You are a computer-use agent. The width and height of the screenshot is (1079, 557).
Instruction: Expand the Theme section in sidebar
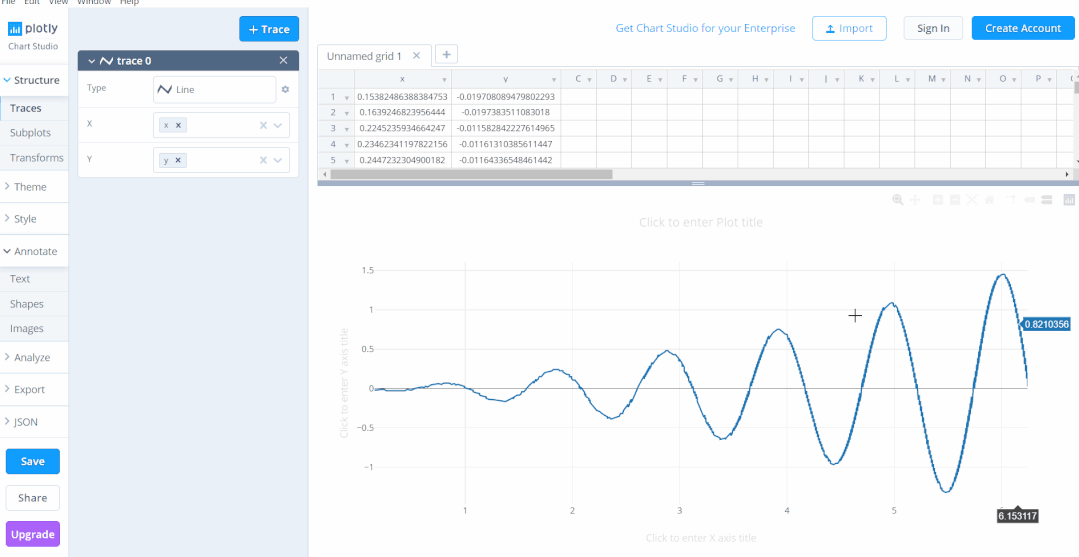pyautogui.click(x=30, y=187)
